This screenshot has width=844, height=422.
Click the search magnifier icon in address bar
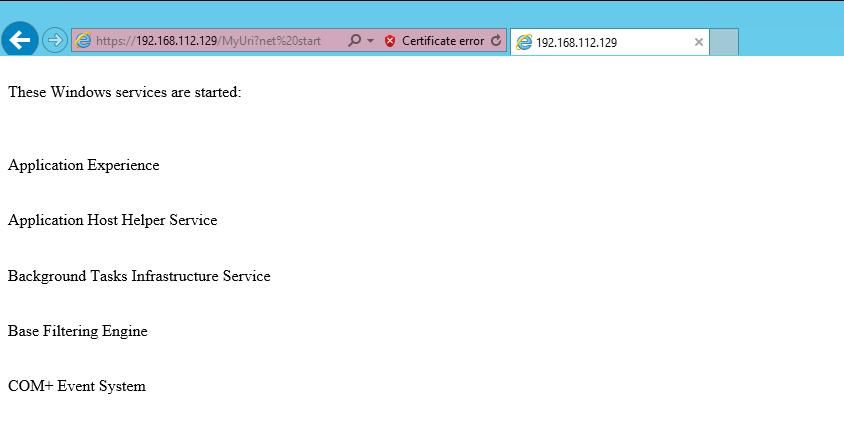(354, 40)
